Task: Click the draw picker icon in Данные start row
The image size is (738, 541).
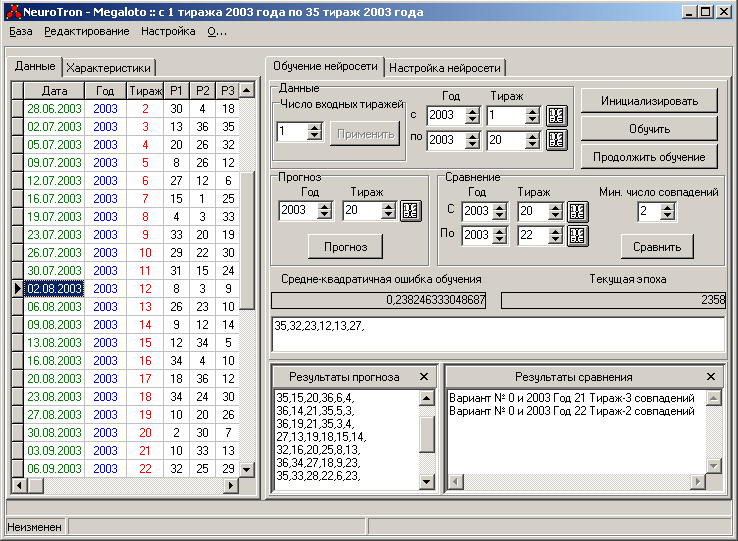Action: click(556, 116)
